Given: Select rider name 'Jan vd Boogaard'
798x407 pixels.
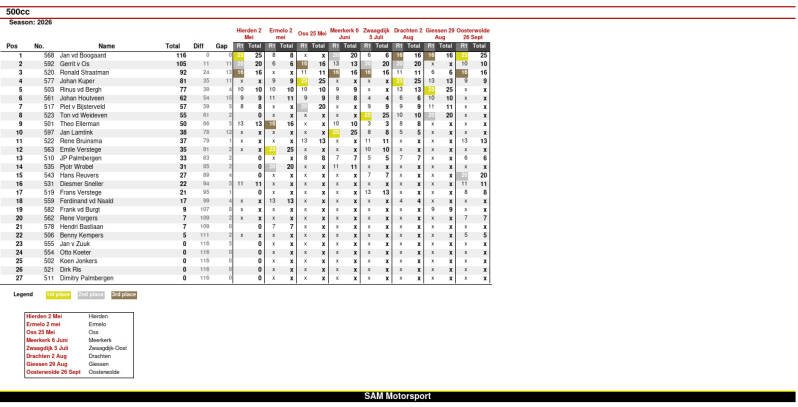Looking at the screenshot, I should coord(83,55).
